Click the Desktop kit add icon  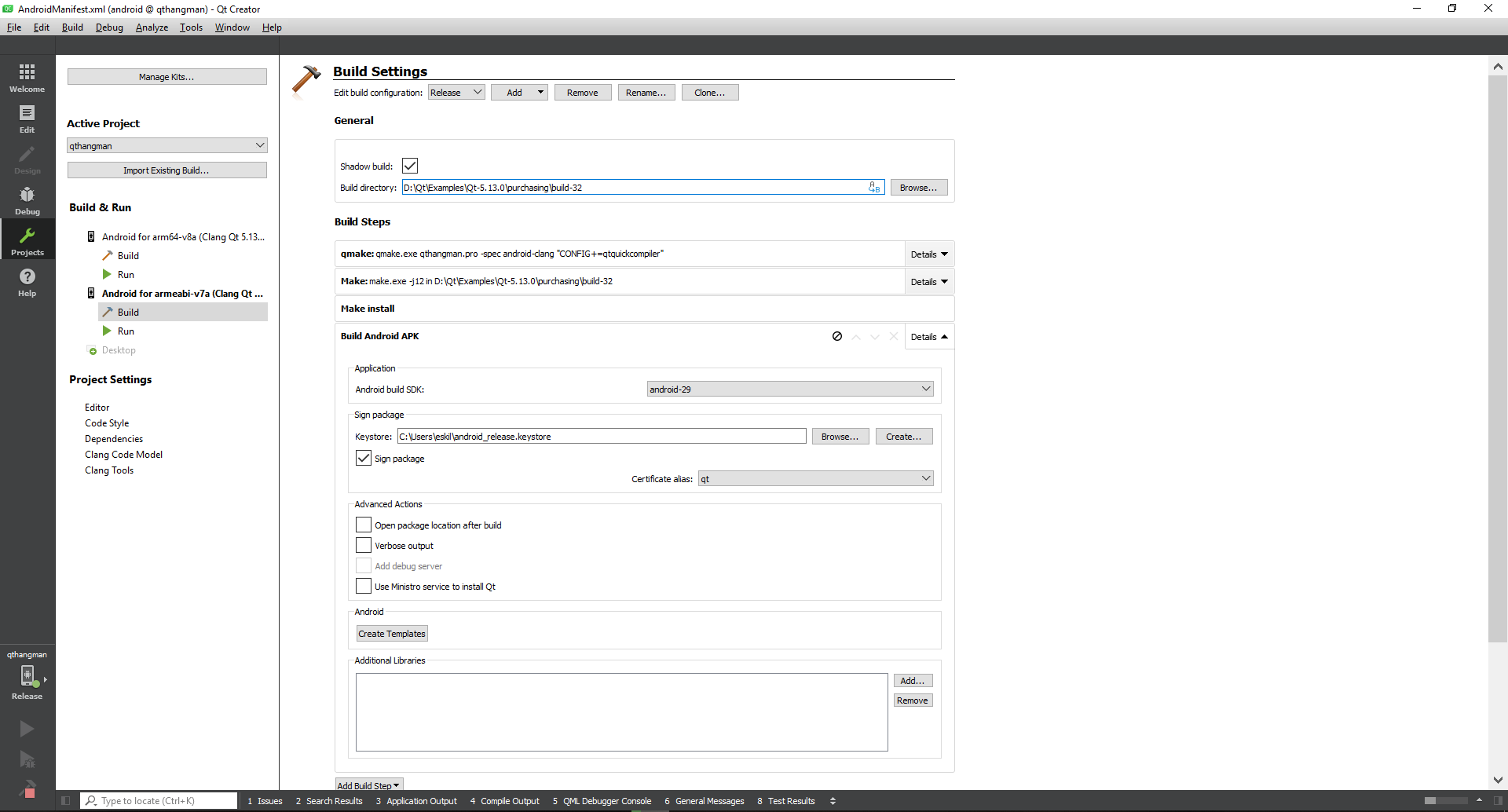coord(92,350)
